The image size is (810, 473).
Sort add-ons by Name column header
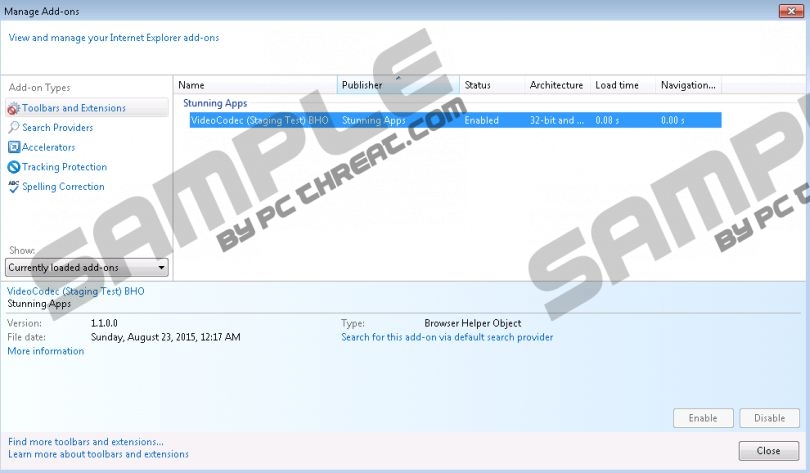click(x=256, y=85)
